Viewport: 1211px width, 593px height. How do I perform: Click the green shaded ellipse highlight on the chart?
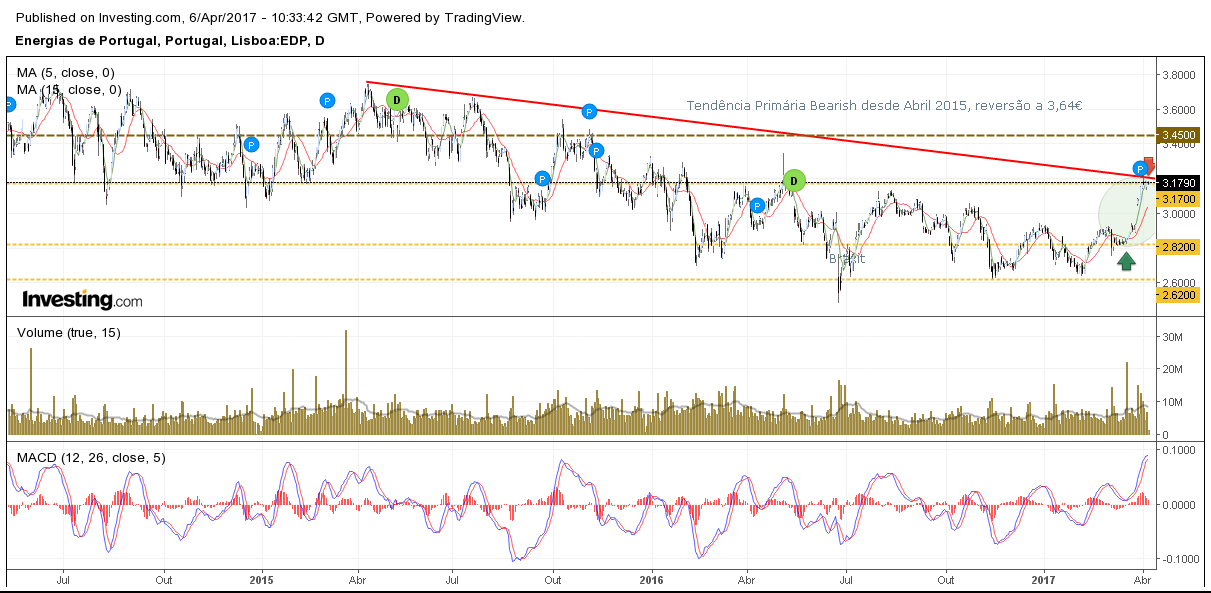click(x=1125, y=212)
